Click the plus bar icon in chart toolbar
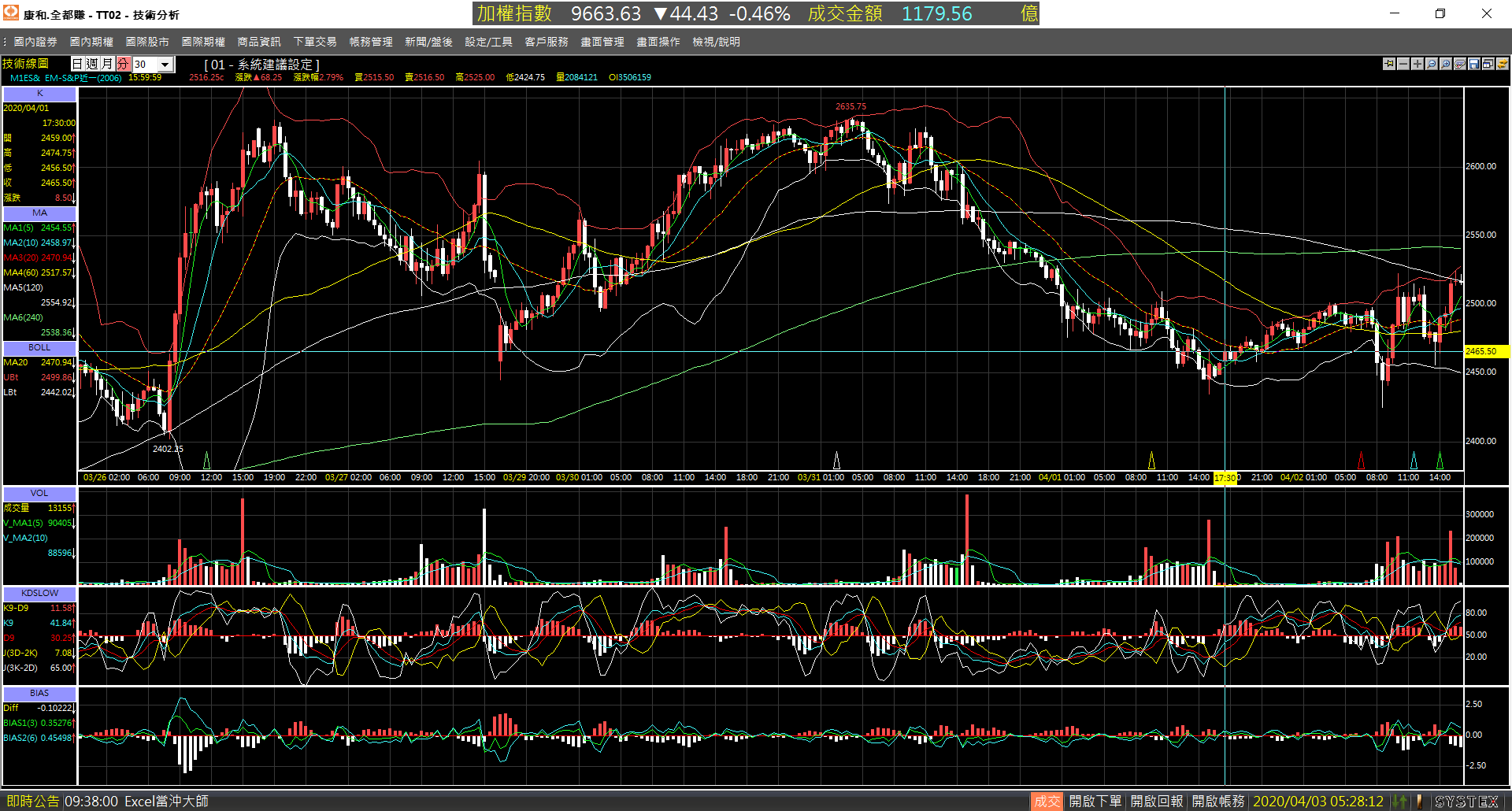 1417,64
